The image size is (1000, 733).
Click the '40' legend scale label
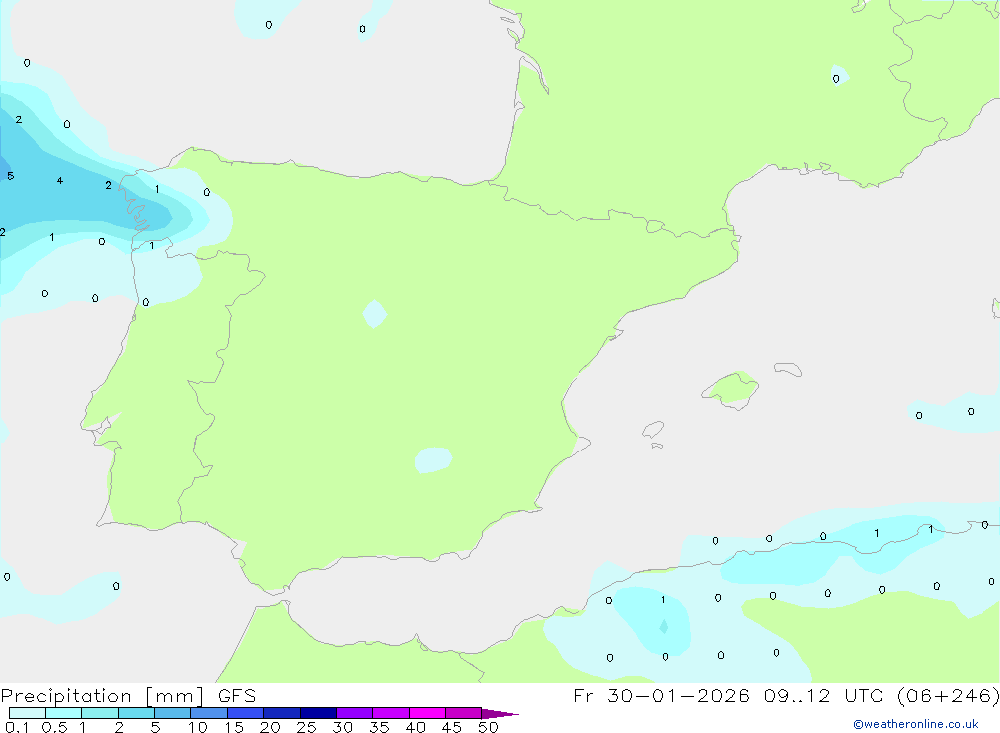(x=415, y=727)
